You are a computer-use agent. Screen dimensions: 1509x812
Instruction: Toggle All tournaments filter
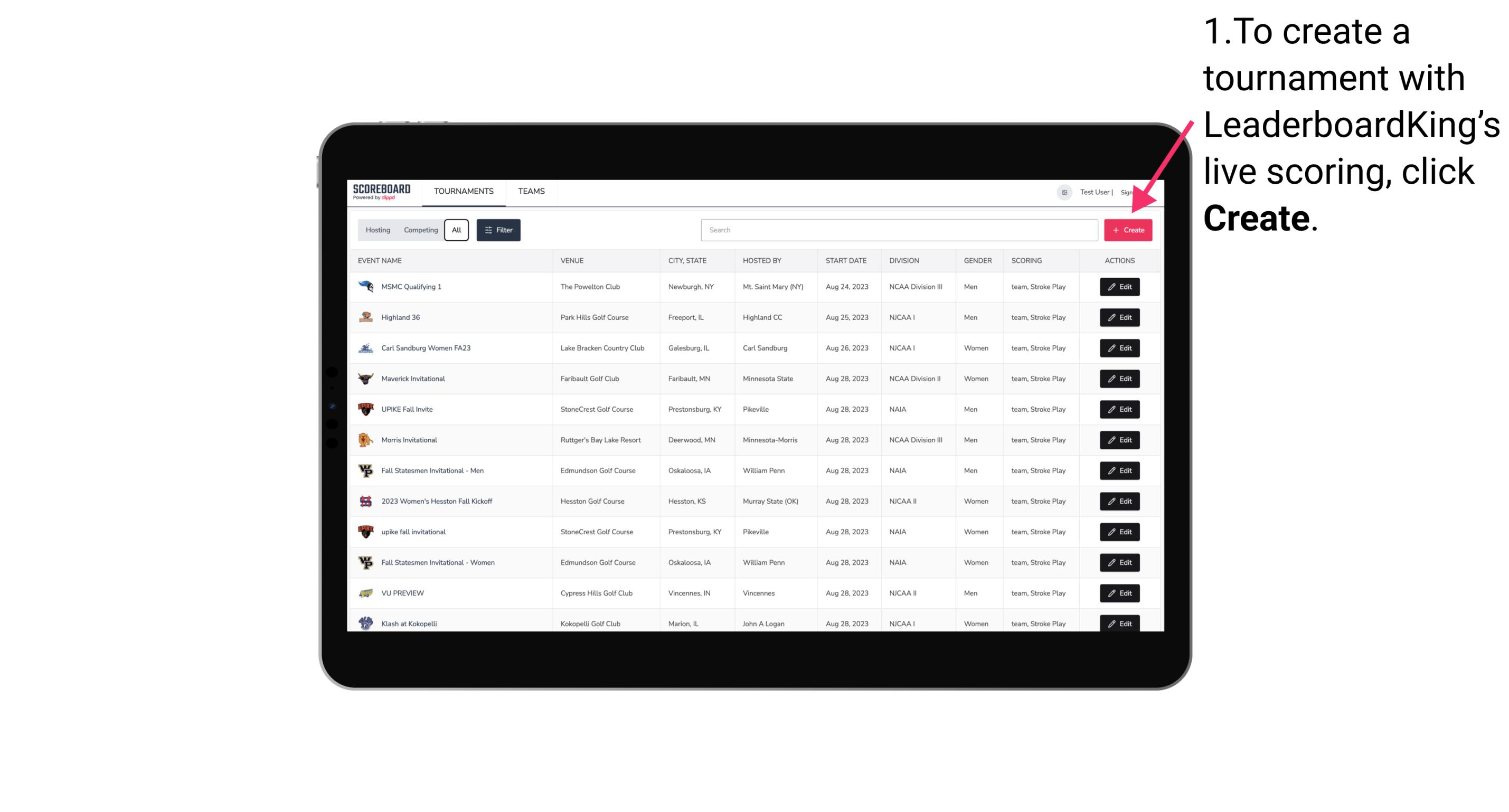[x=456, y=229]
